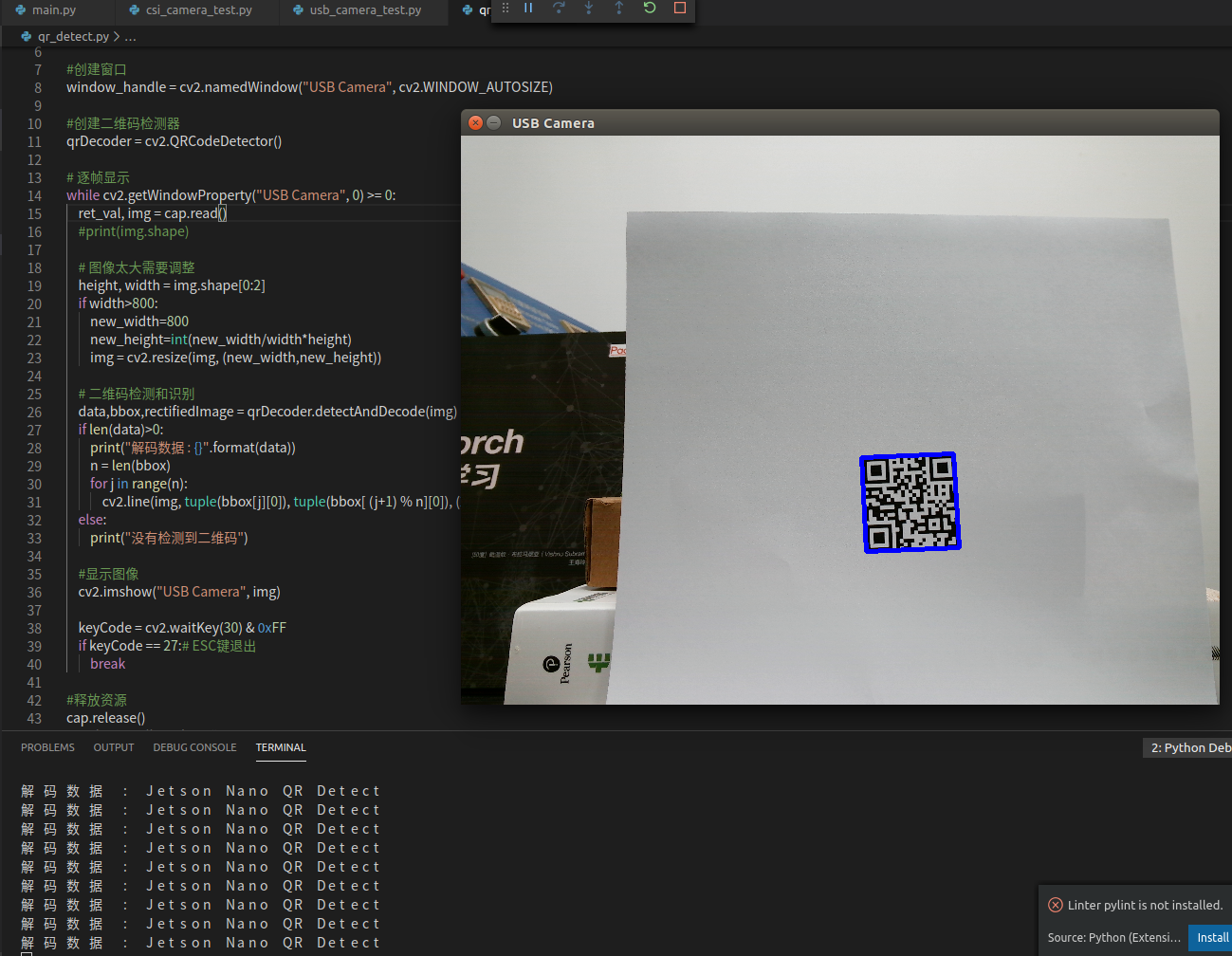Click qr_detect.py in the breadcrumb
Viewport: 1232px width, 956px height.
coord(73,36)
